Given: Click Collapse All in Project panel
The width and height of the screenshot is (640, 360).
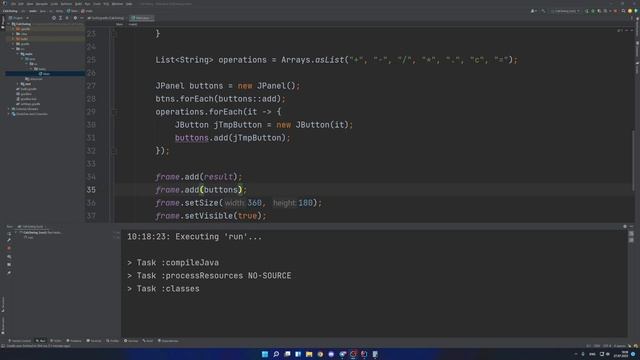Looking at the screenshot, I should [x=67, y=18].
